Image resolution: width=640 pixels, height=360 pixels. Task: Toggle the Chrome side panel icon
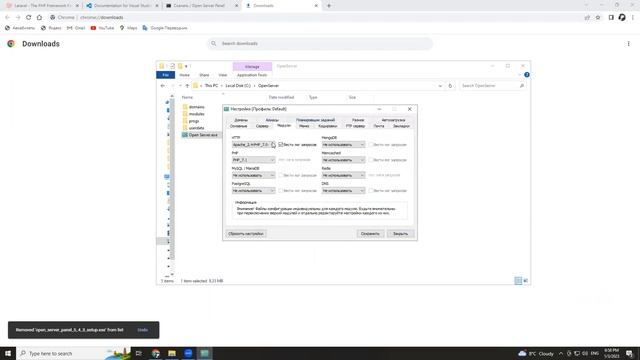tap(611, 18)
